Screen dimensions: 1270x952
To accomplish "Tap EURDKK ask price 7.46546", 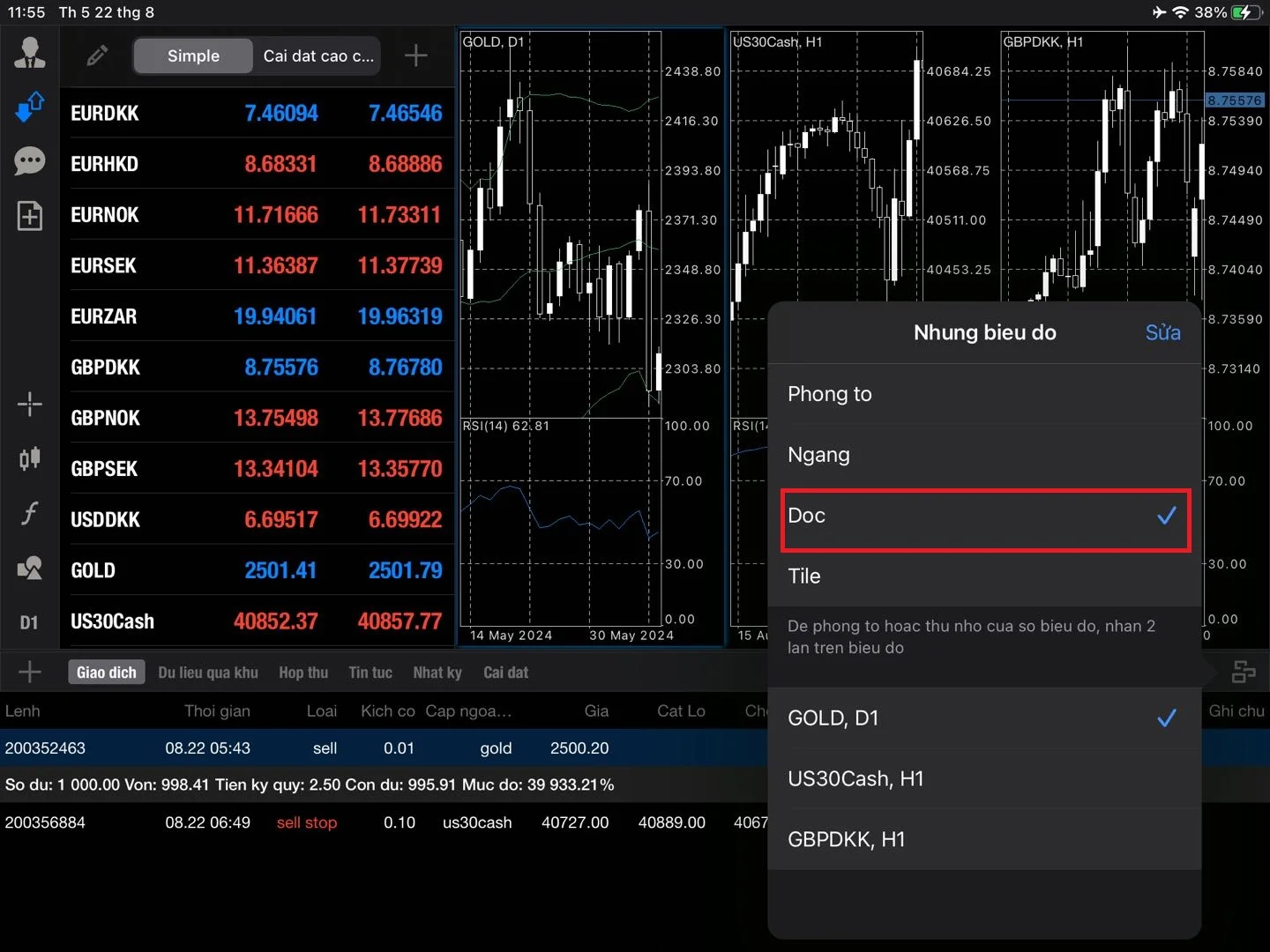I will coord(406,113).
